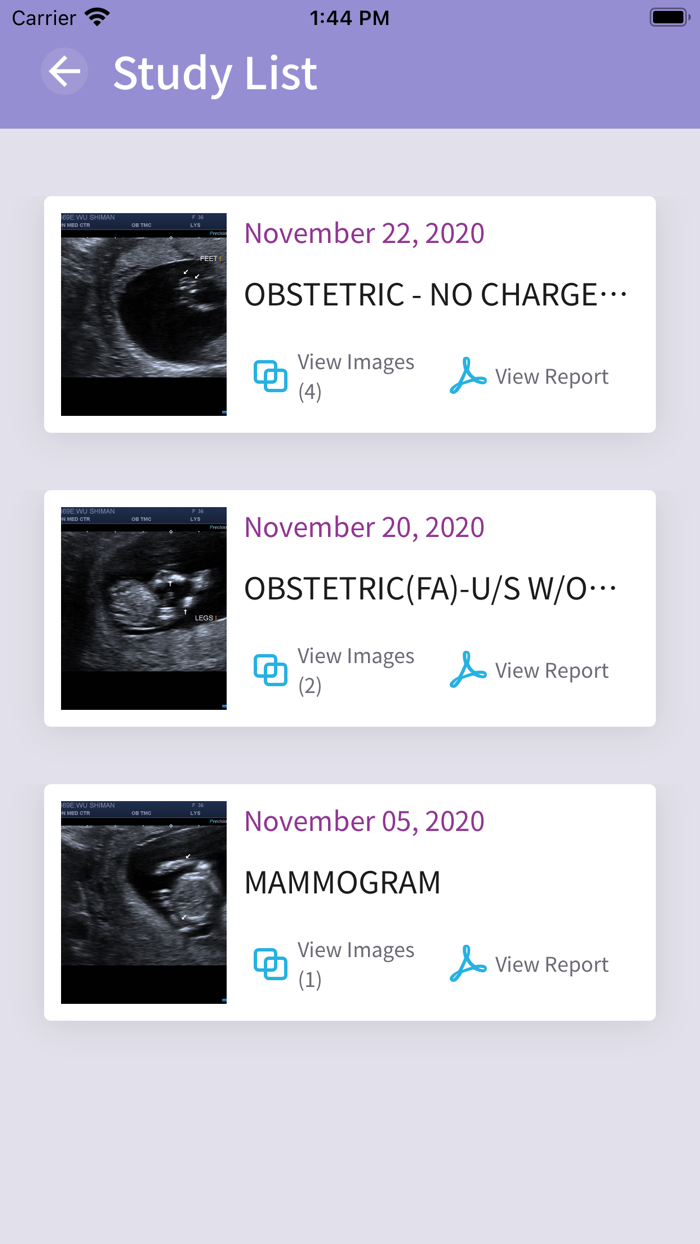
Task: Open View Images (4) link
Action: (355, 376)
